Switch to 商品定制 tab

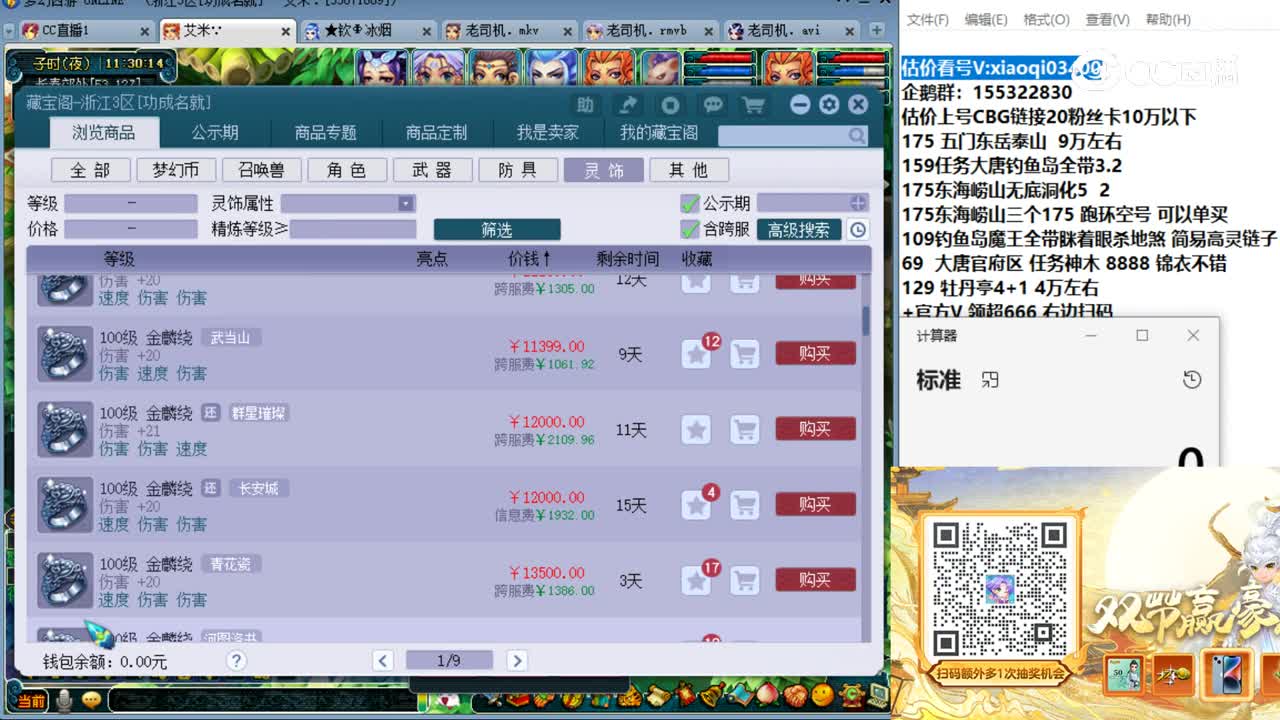436,133
